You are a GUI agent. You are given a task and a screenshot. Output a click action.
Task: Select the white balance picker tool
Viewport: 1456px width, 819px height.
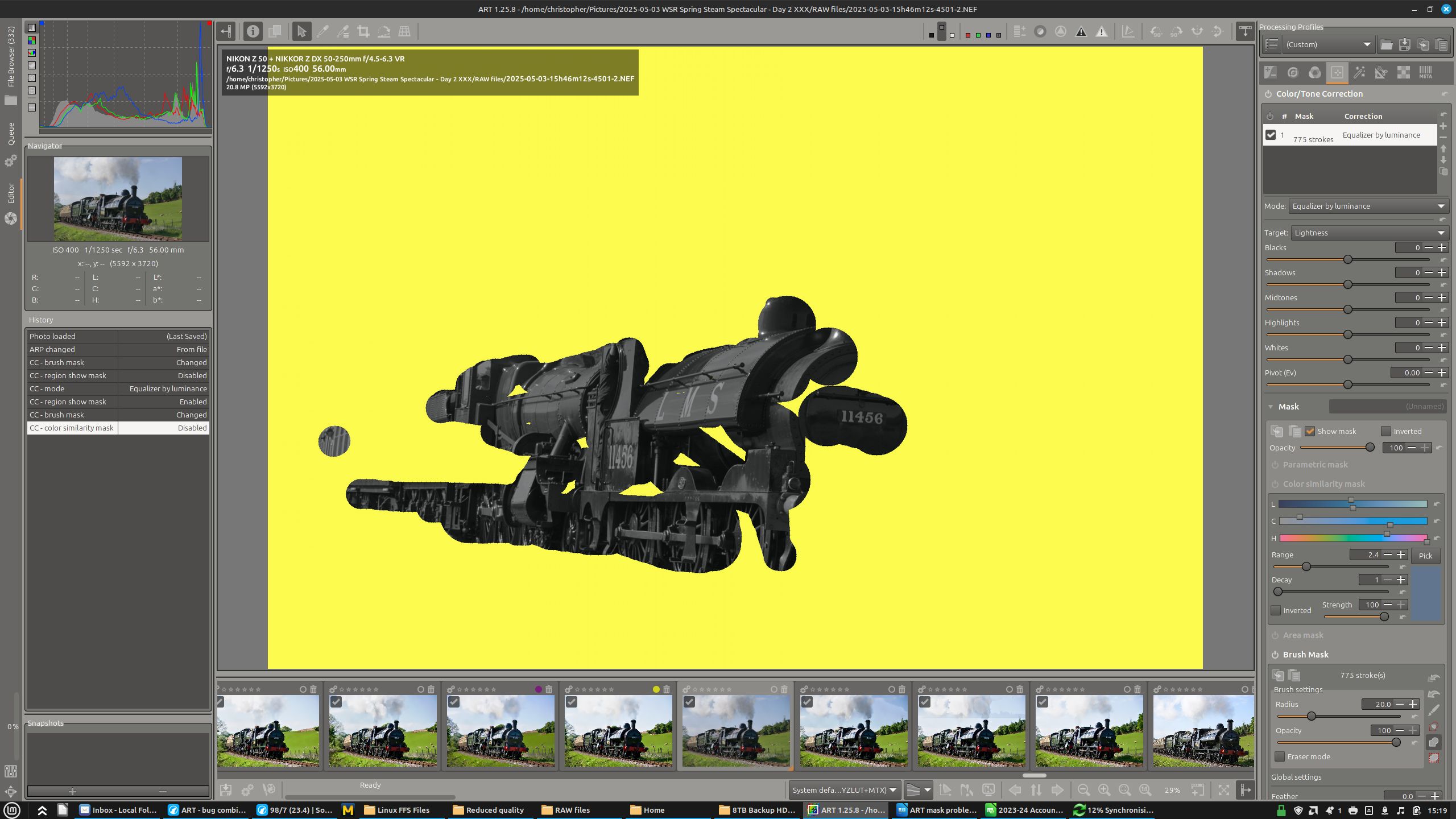[322, 31]
